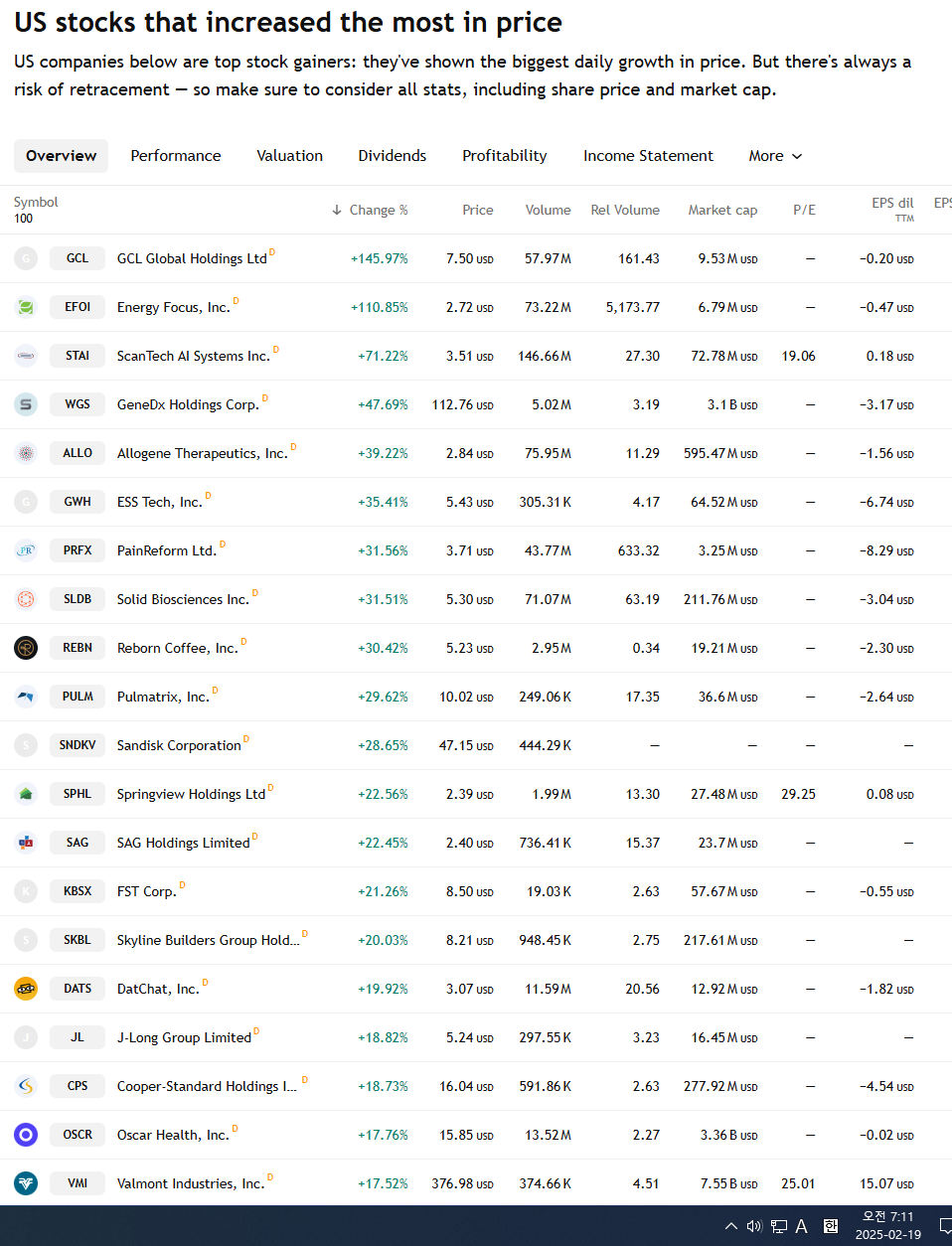Open the OSCR ticker symbol button
Viewport: 952px width, 1246px height.
pyautogui.click(x=78, y=1135)
